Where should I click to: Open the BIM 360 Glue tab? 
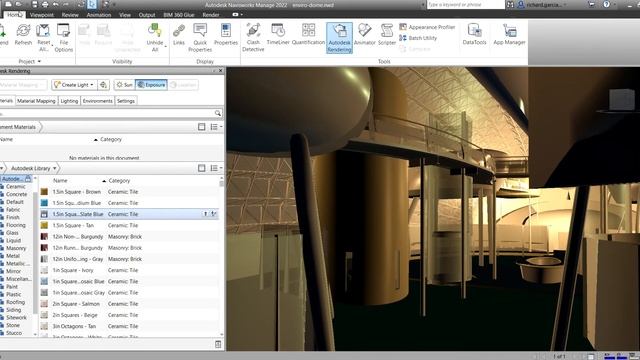click(179, 15)
